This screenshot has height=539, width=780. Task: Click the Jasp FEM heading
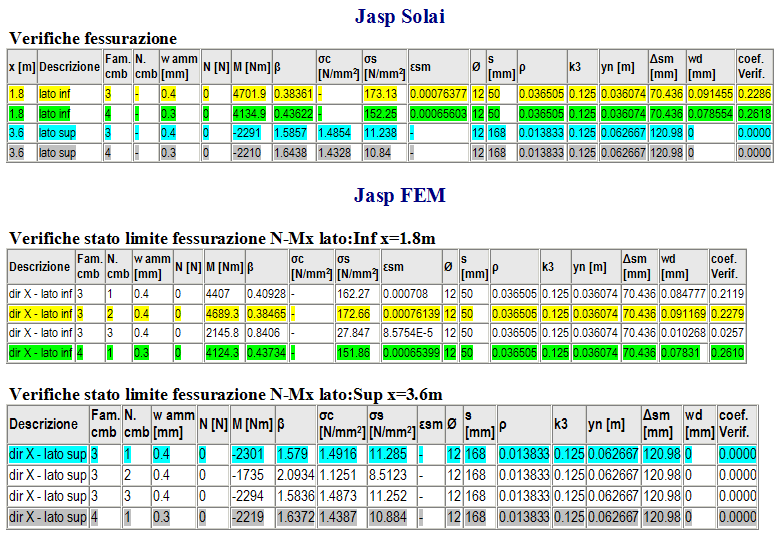coord(399,195)
